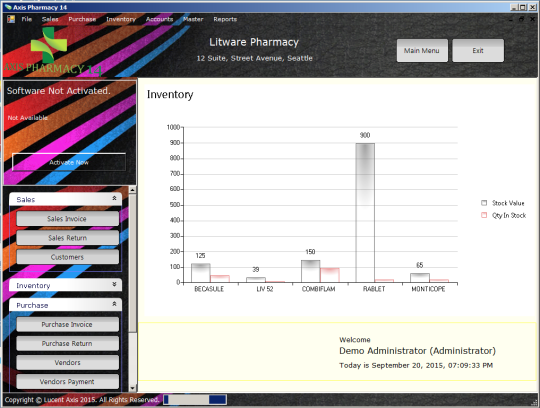
Task: Open Sales Invoice
Action: pos(68,219)
